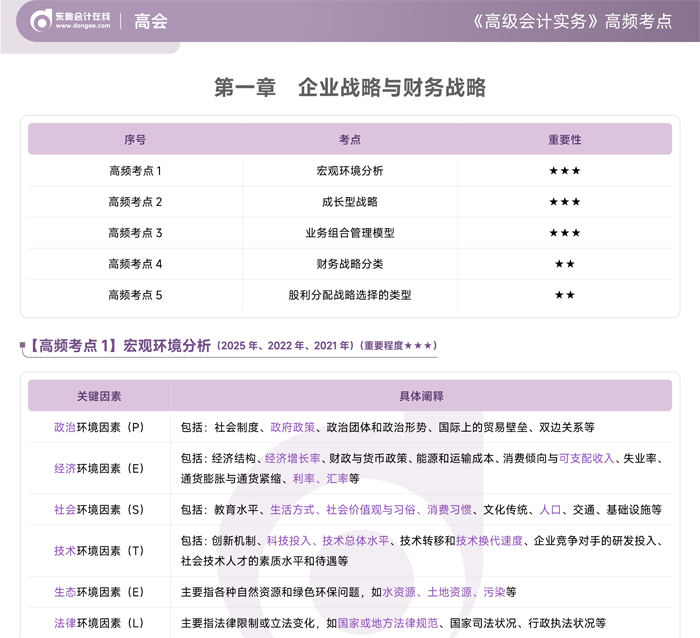The image size is (700, 638).
Task: Click the highlighted 技术换代速度 text
Action: 489,541
